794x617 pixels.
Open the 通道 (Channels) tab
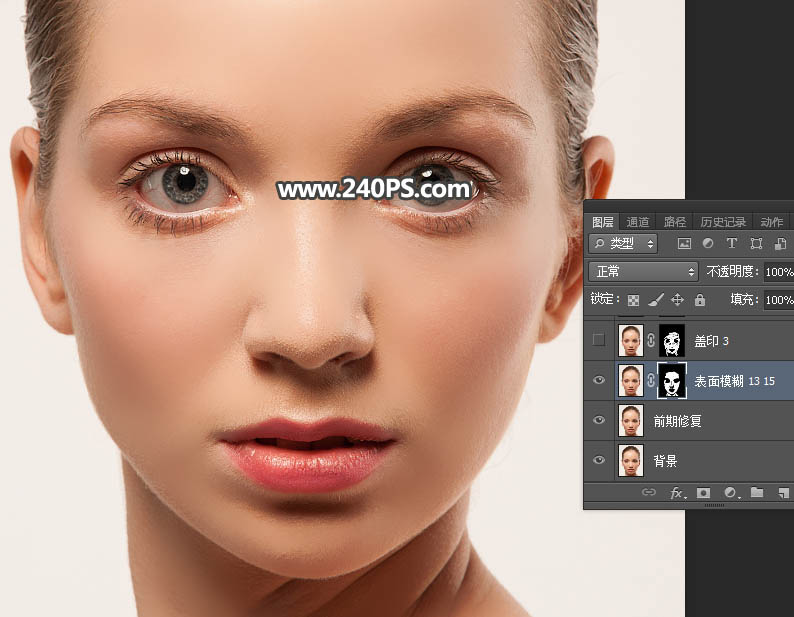pyautogui.click(x=637, y=222)
